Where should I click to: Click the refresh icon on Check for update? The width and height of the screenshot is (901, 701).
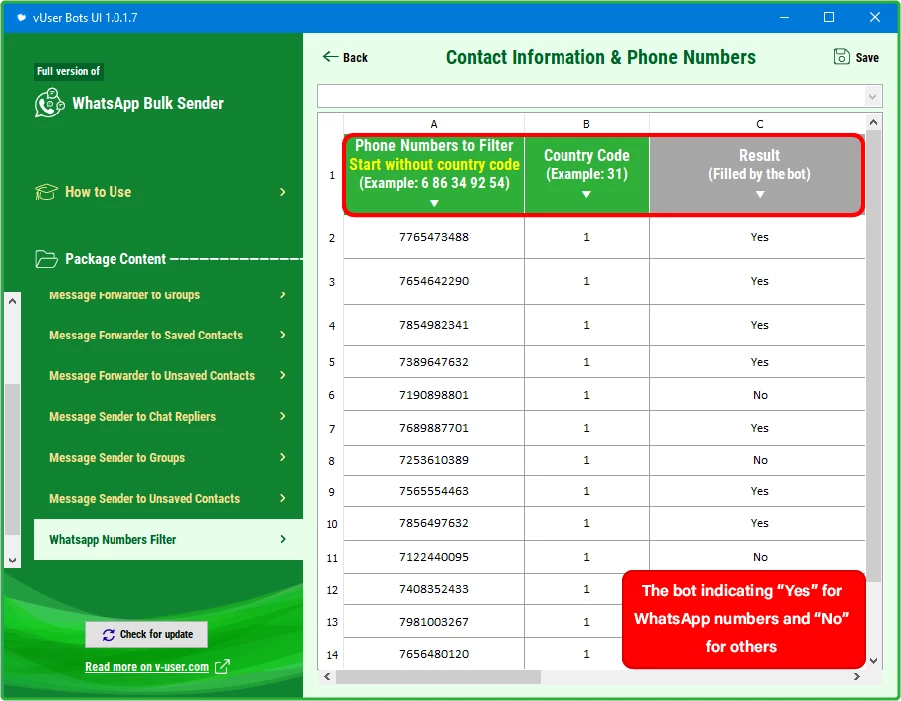click(x=109, y=635)
